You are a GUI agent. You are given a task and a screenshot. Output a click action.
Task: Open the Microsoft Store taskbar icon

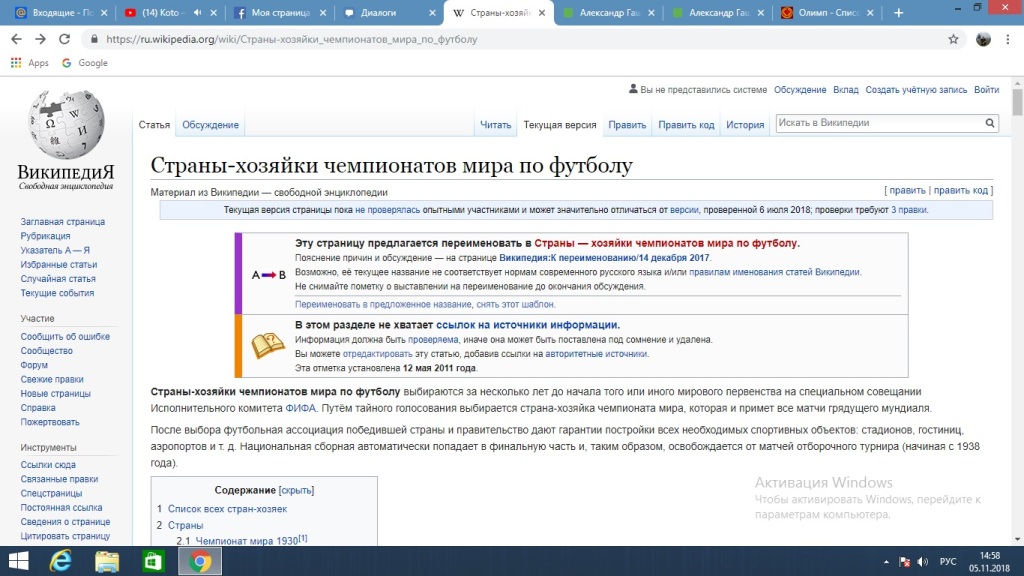[153, 561]
